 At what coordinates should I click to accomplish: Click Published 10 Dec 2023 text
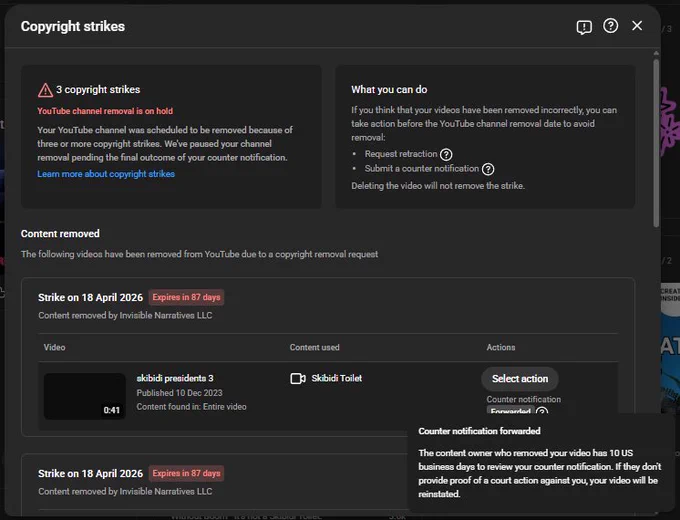(x=180, y=393)
